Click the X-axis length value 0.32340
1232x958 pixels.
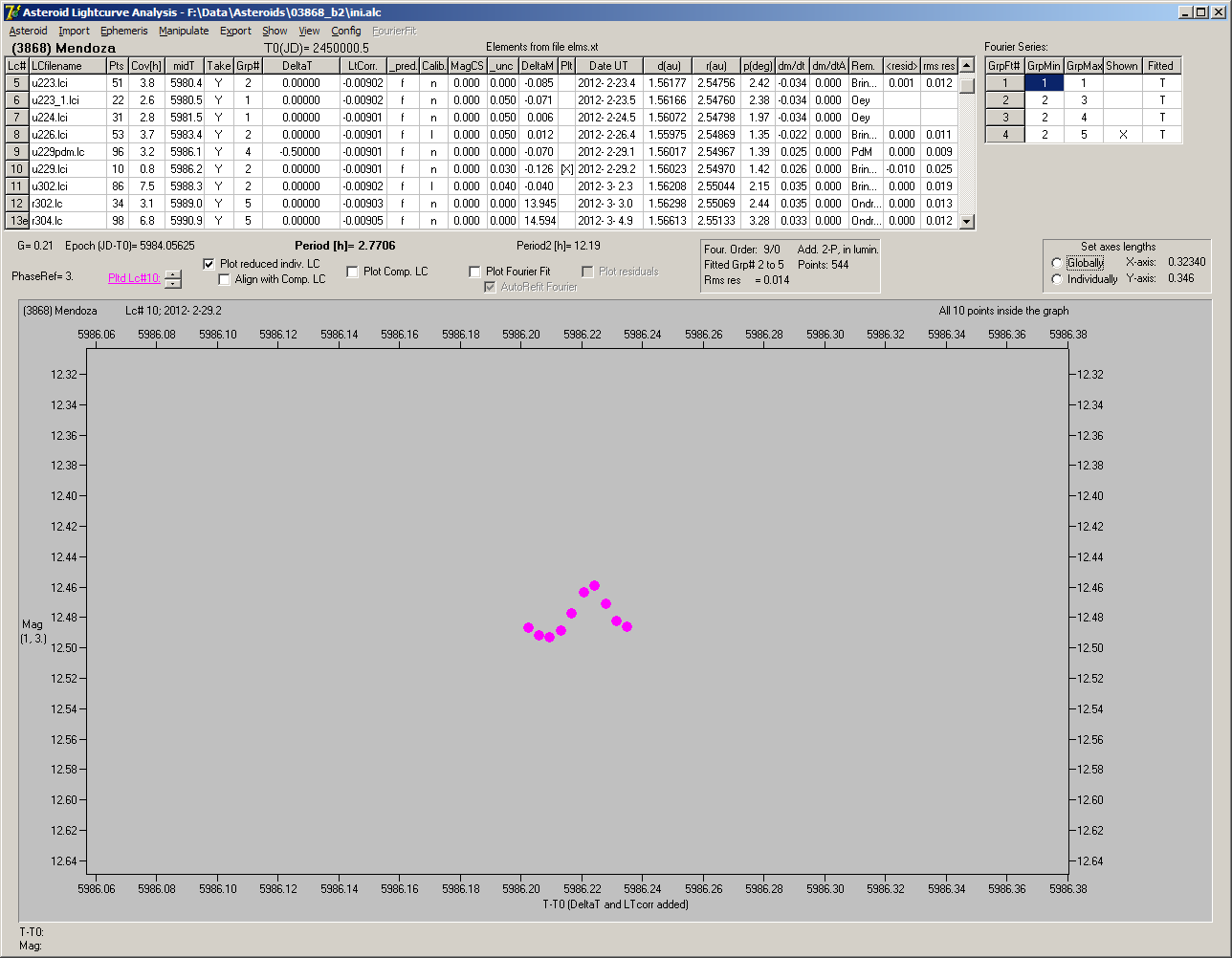1187,262
